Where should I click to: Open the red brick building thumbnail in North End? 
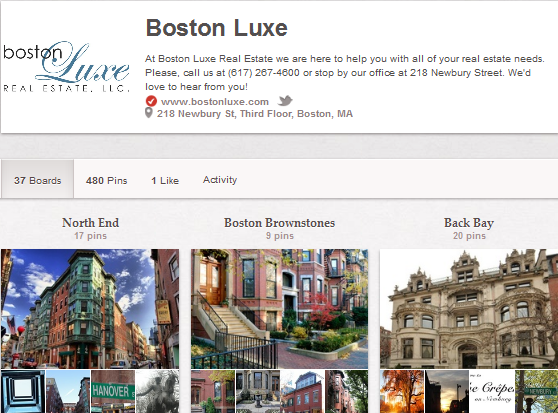pyautogui.click(x=68, y=392)
